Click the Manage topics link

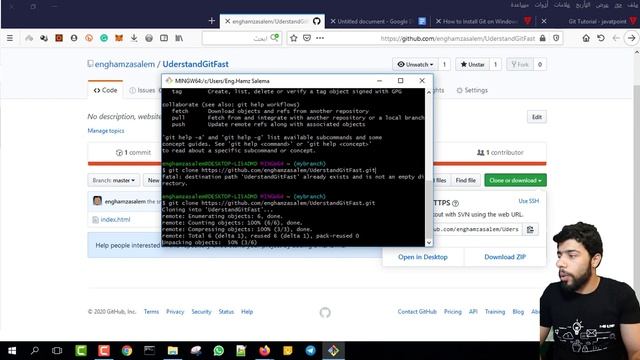pyautogui.click(x=106, y=131)
